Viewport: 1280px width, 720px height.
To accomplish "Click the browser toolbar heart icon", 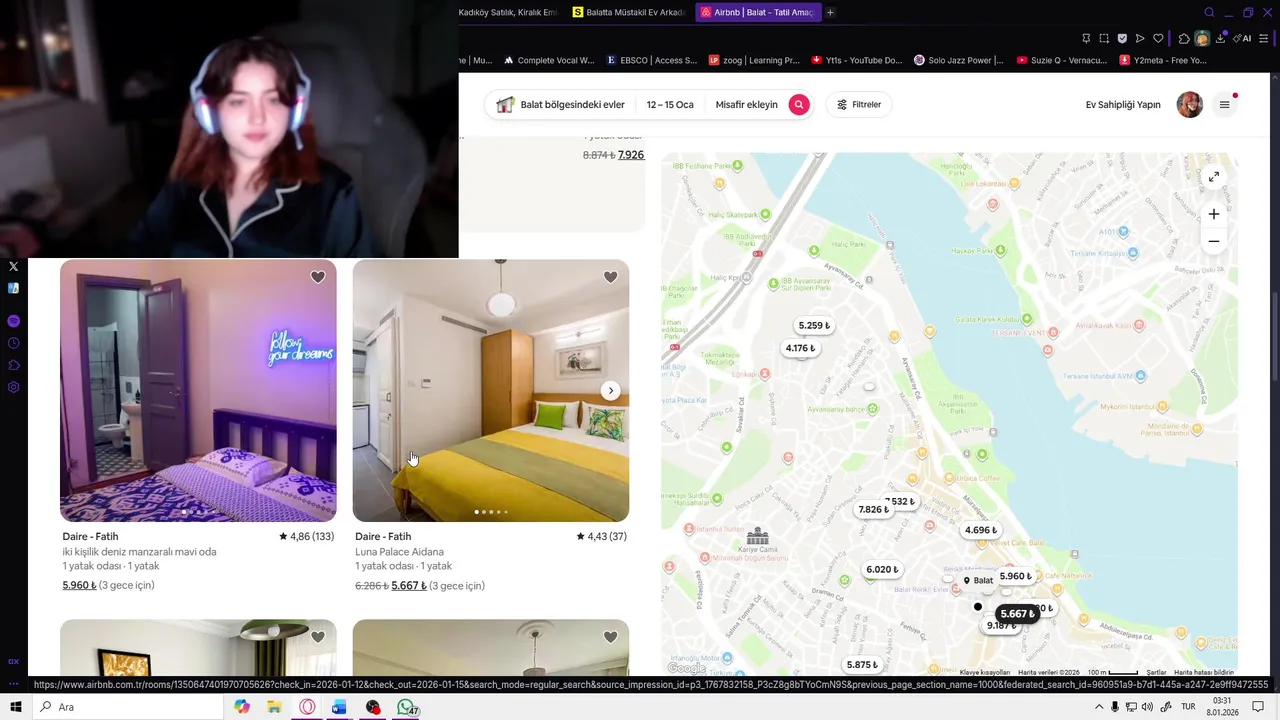I will pos(1158,38).
